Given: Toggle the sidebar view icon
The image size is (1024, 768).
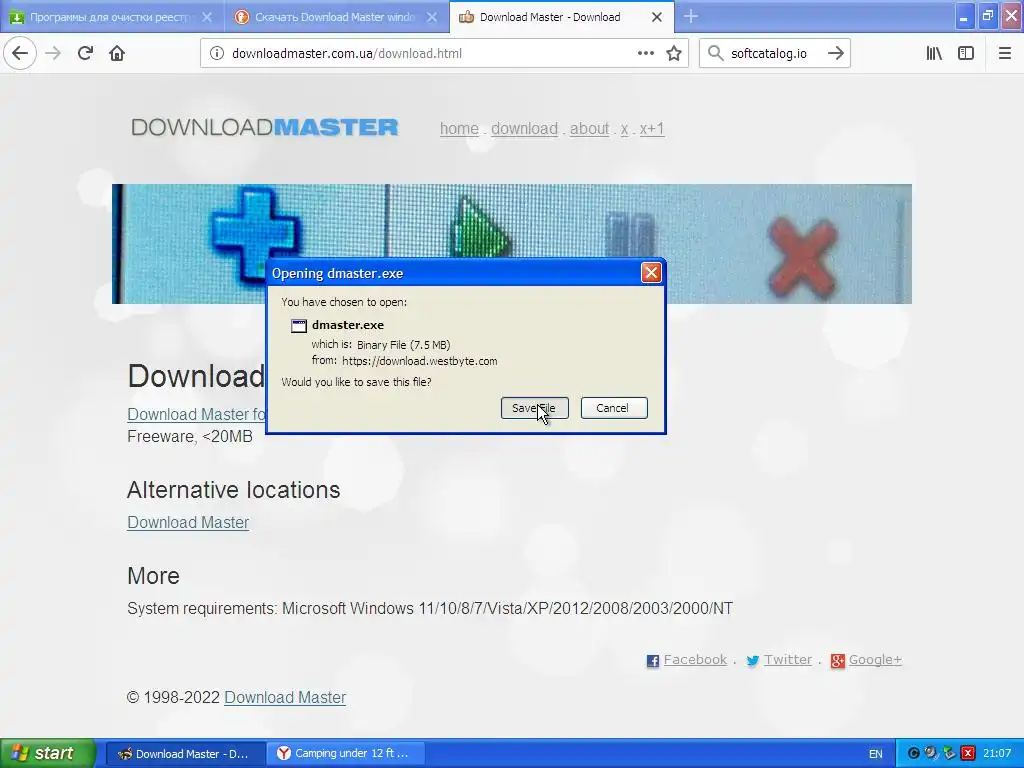Looking at the screenshot, I should click(x=966, y=54).
